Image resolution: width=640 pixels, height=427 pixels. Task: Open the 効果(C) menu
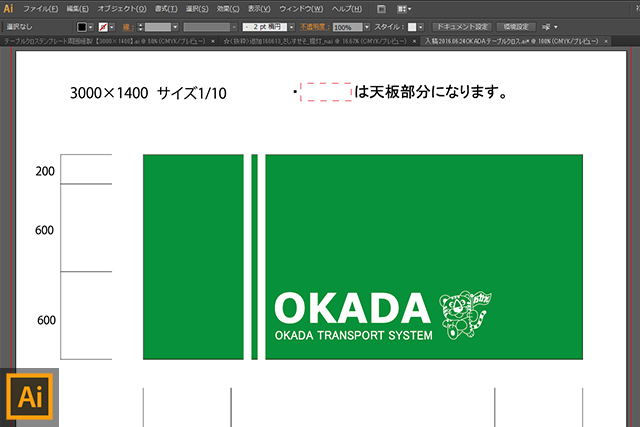coord(228,9)
